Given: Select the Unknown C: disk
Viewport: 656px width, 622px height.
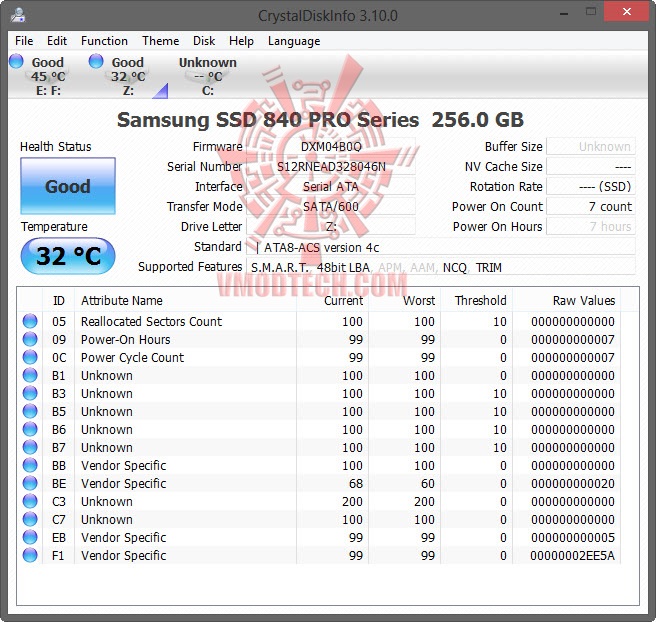Looking at the screenshot, I should (208, 76).
